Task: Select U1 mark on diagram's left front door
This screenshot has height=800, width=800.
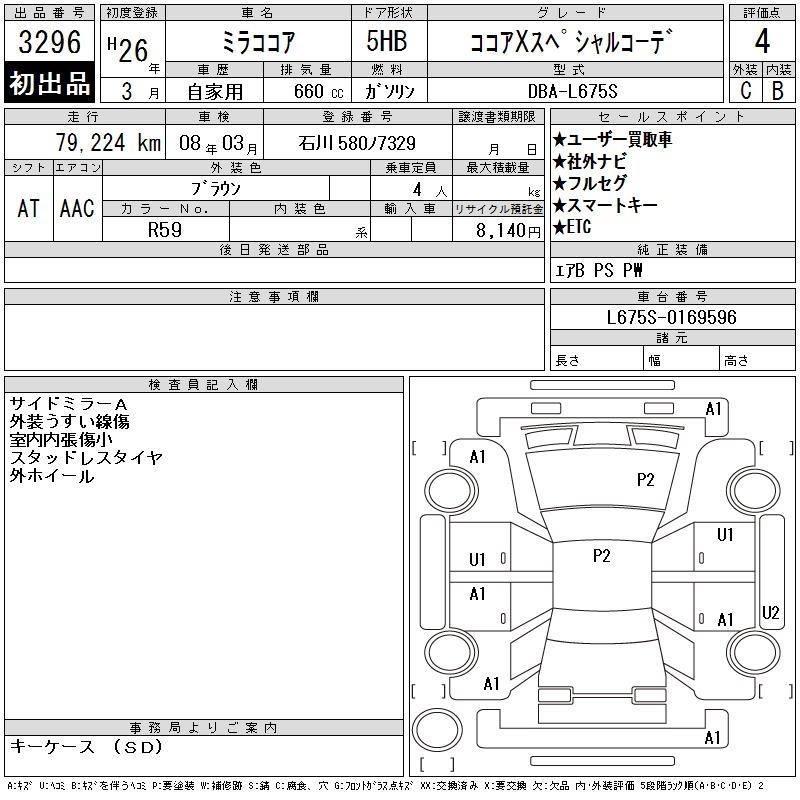Action: (x=477, y=560)
